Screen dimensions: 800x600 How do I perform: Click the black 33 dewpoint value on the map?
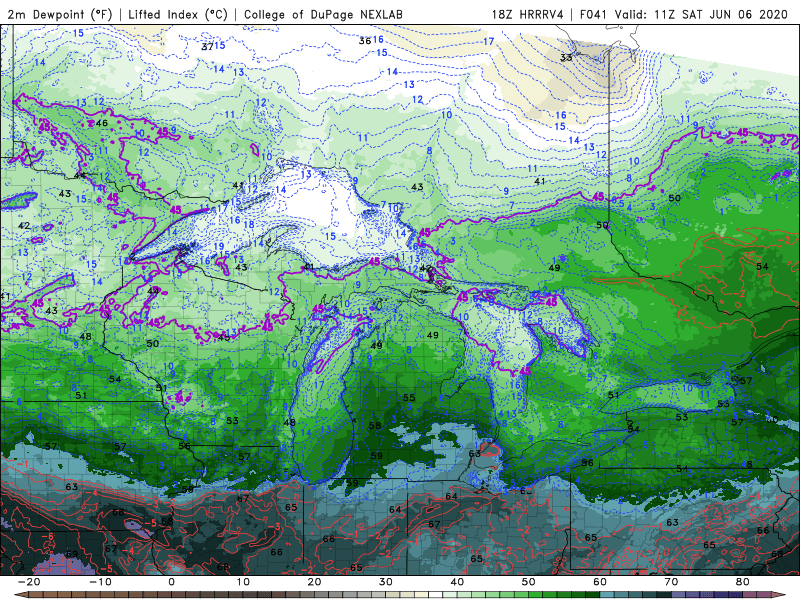tap(566, 58)
